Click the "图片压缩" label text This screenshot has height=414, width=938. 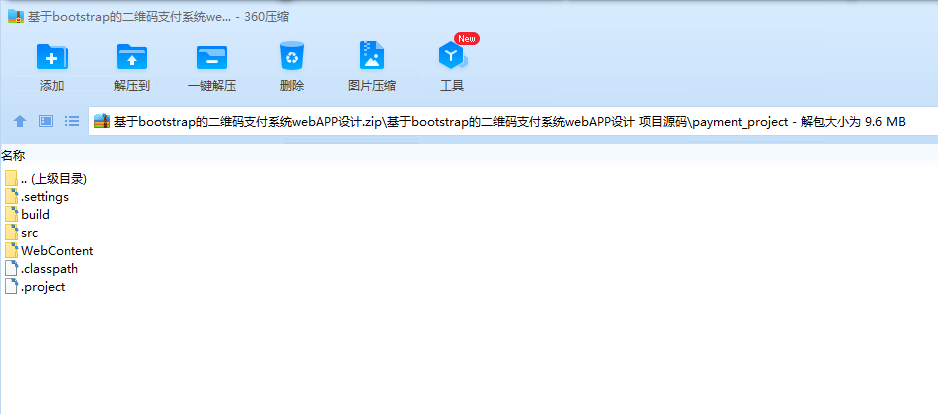[x=371, y=86]
